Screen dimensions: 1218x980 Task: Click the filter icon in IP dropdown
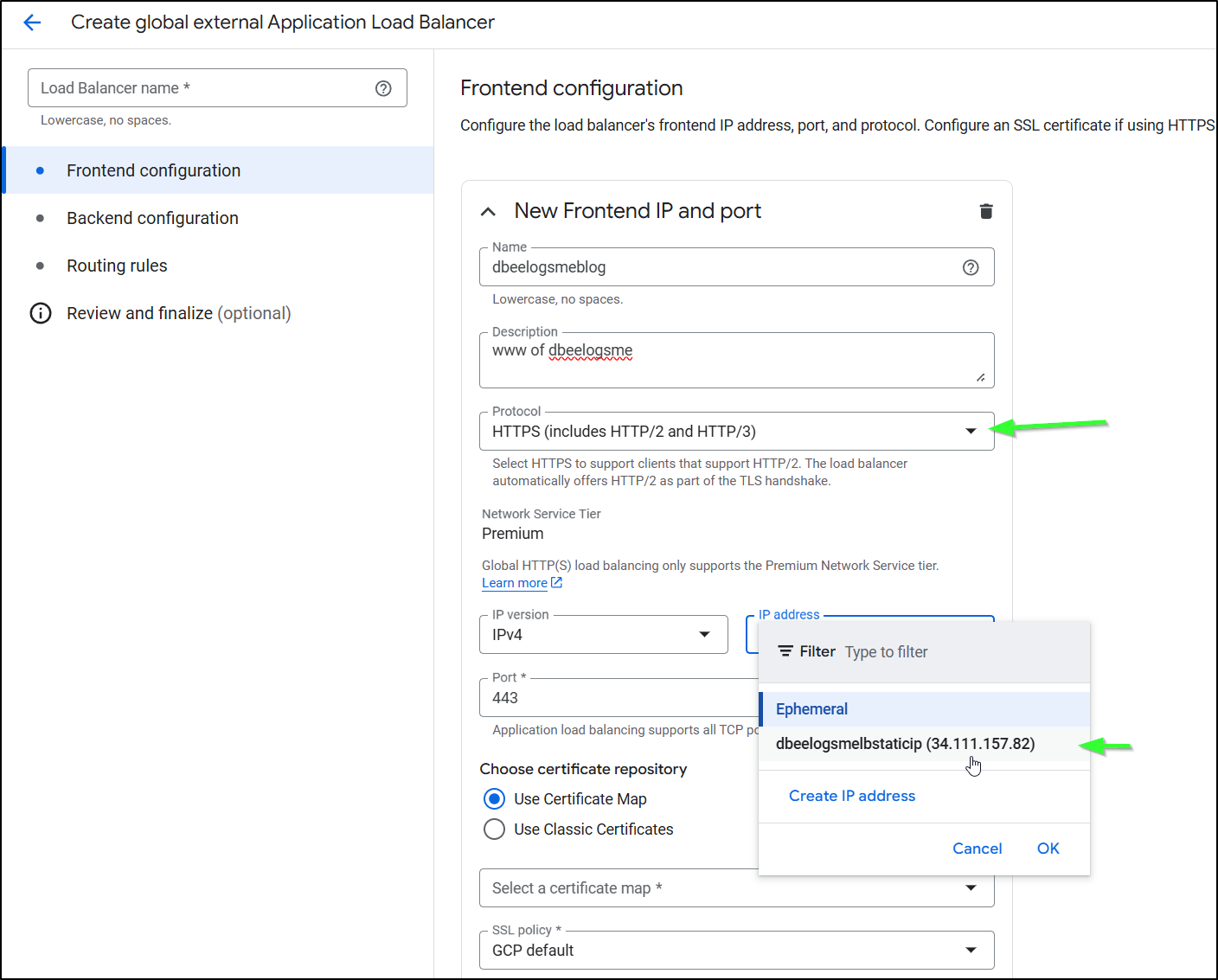(x=785, y=651)
